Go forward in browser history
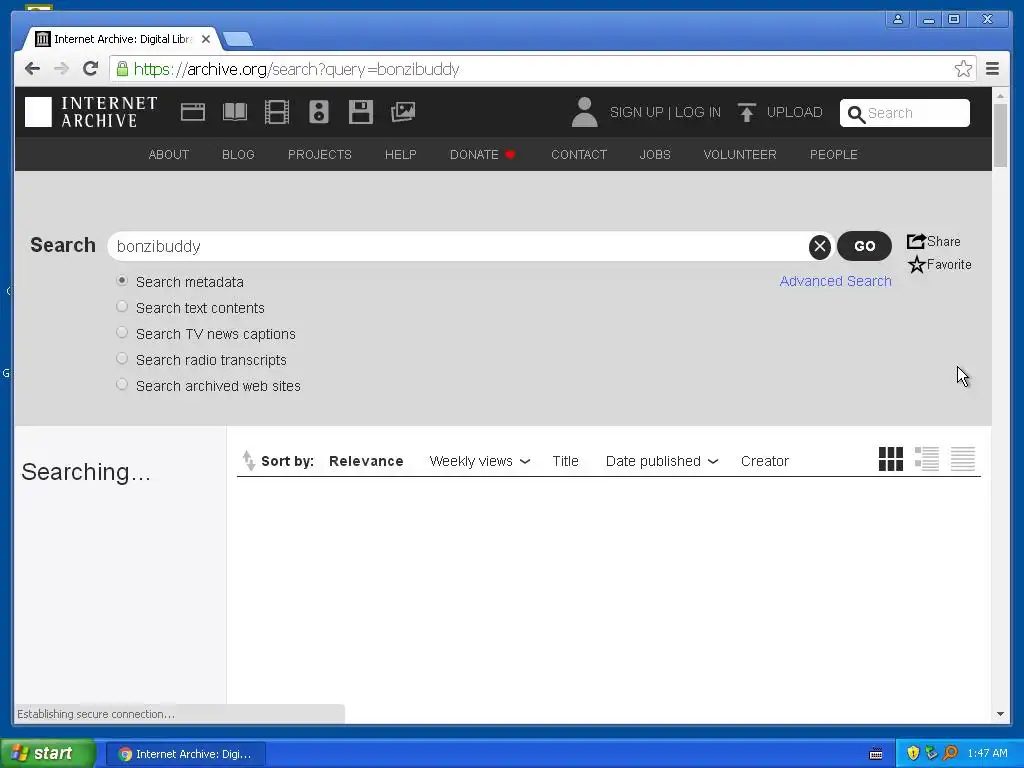The image size is (1024, 768). [61, 69]
